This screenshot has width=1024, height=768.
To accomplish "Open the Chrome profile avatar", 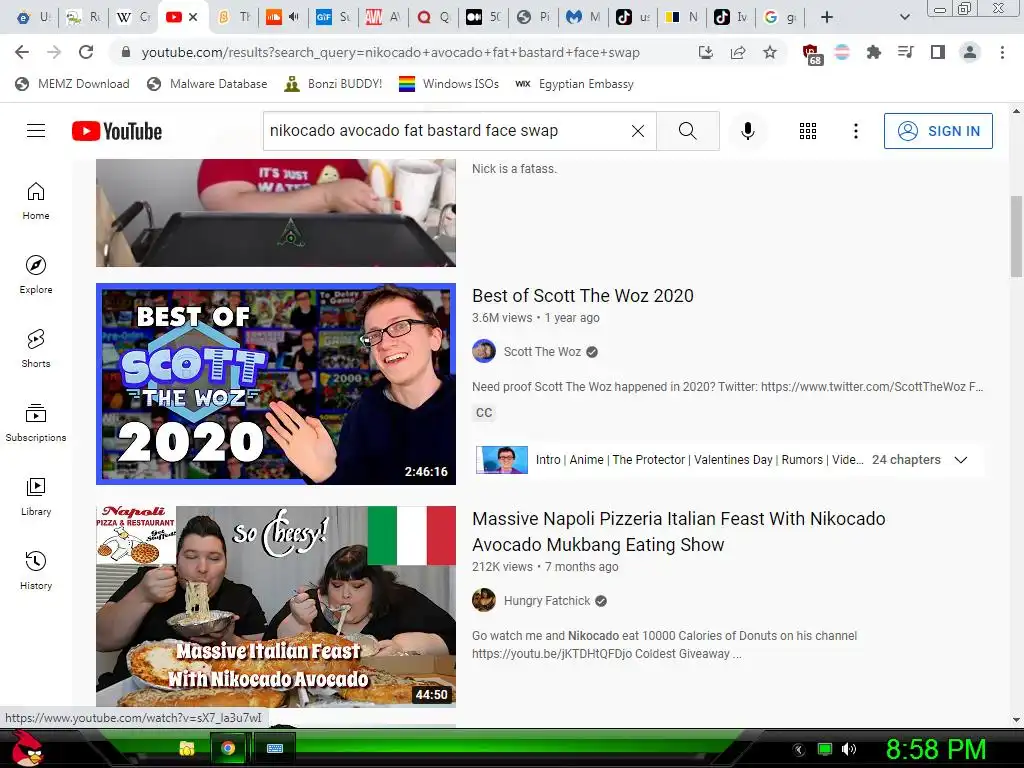I will click(x=970, y=52).
